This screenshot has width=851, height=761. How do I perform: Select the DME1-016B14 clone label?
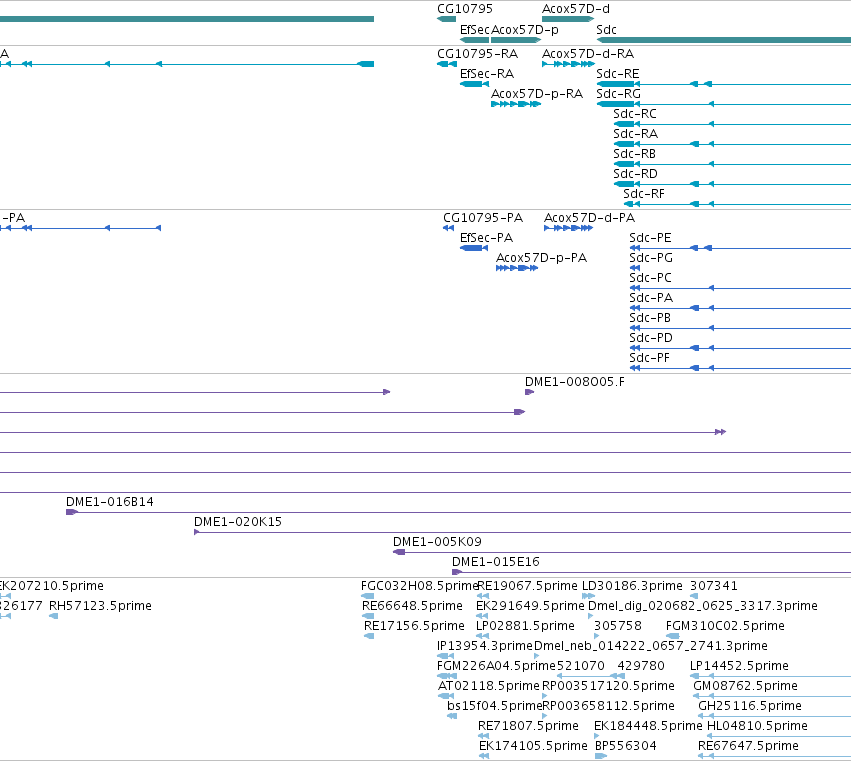click(x=110, y=502)
